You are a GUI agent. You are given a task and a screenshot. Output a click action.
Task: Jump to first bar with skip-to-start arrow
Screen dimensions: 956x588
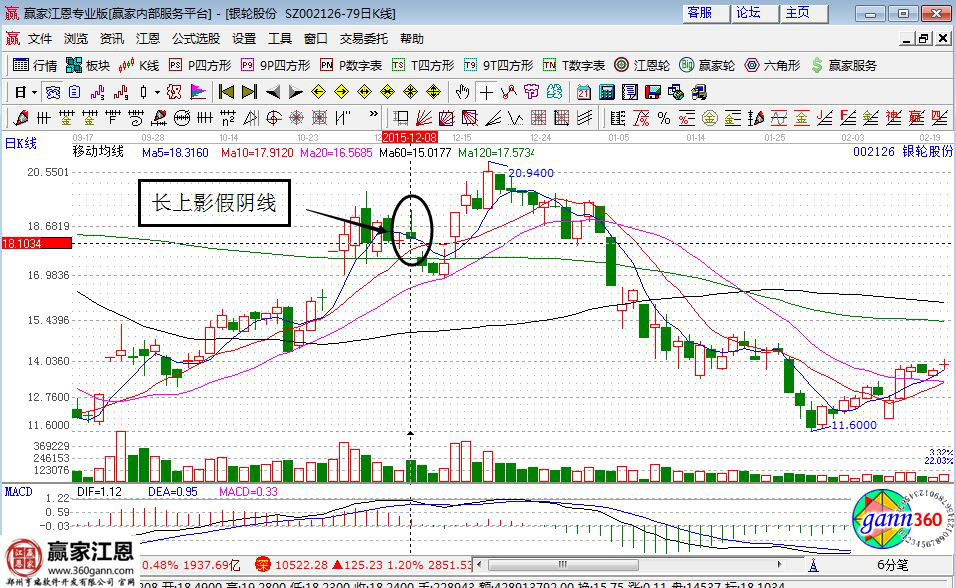pos(226,92)
